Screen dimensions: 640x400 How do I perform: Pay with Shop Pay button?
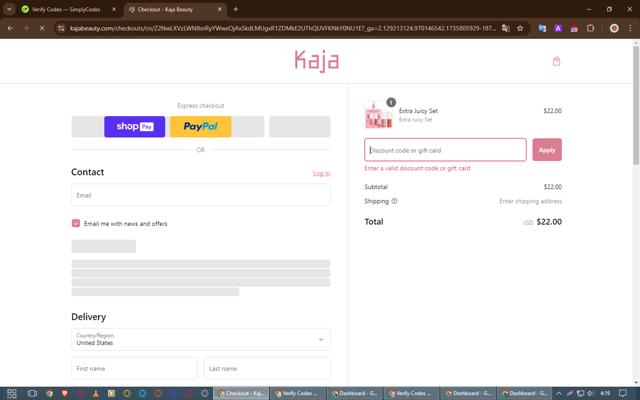click(135, 127)
